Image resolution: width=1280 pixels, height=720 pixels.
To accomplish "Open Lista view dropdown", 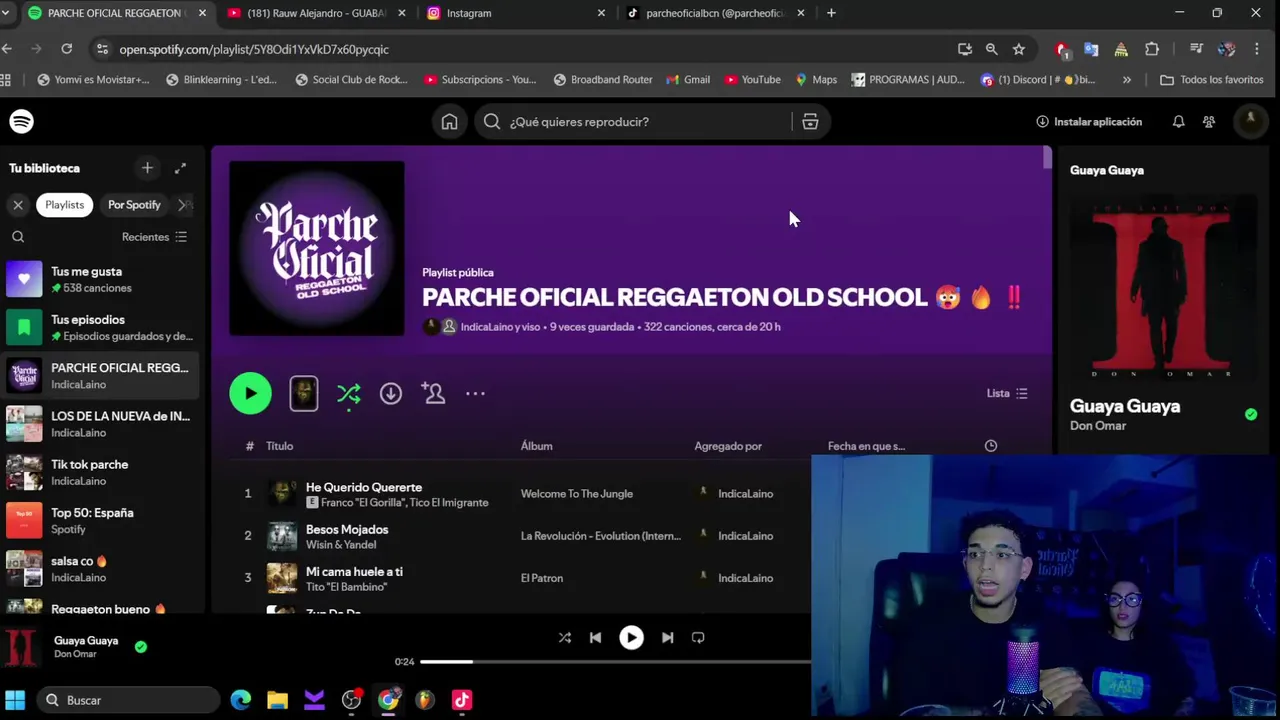I will click(x=1007, y=393).
